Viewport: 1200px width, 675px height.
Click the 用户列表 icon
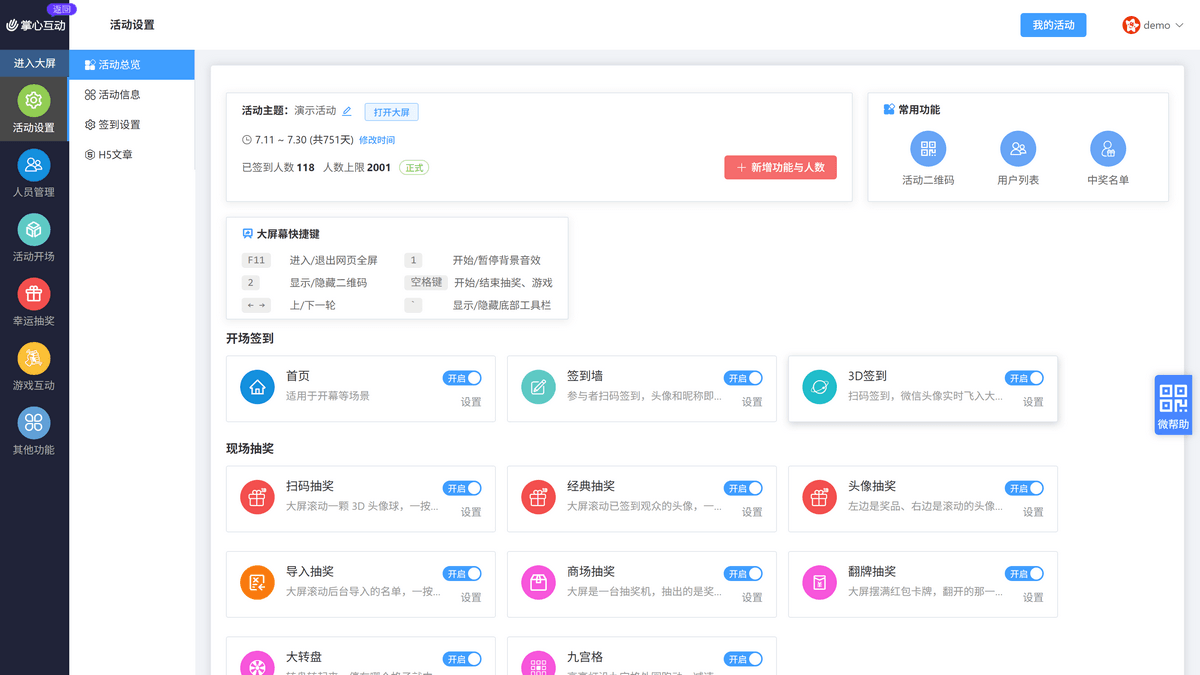tap(1018, 149)
